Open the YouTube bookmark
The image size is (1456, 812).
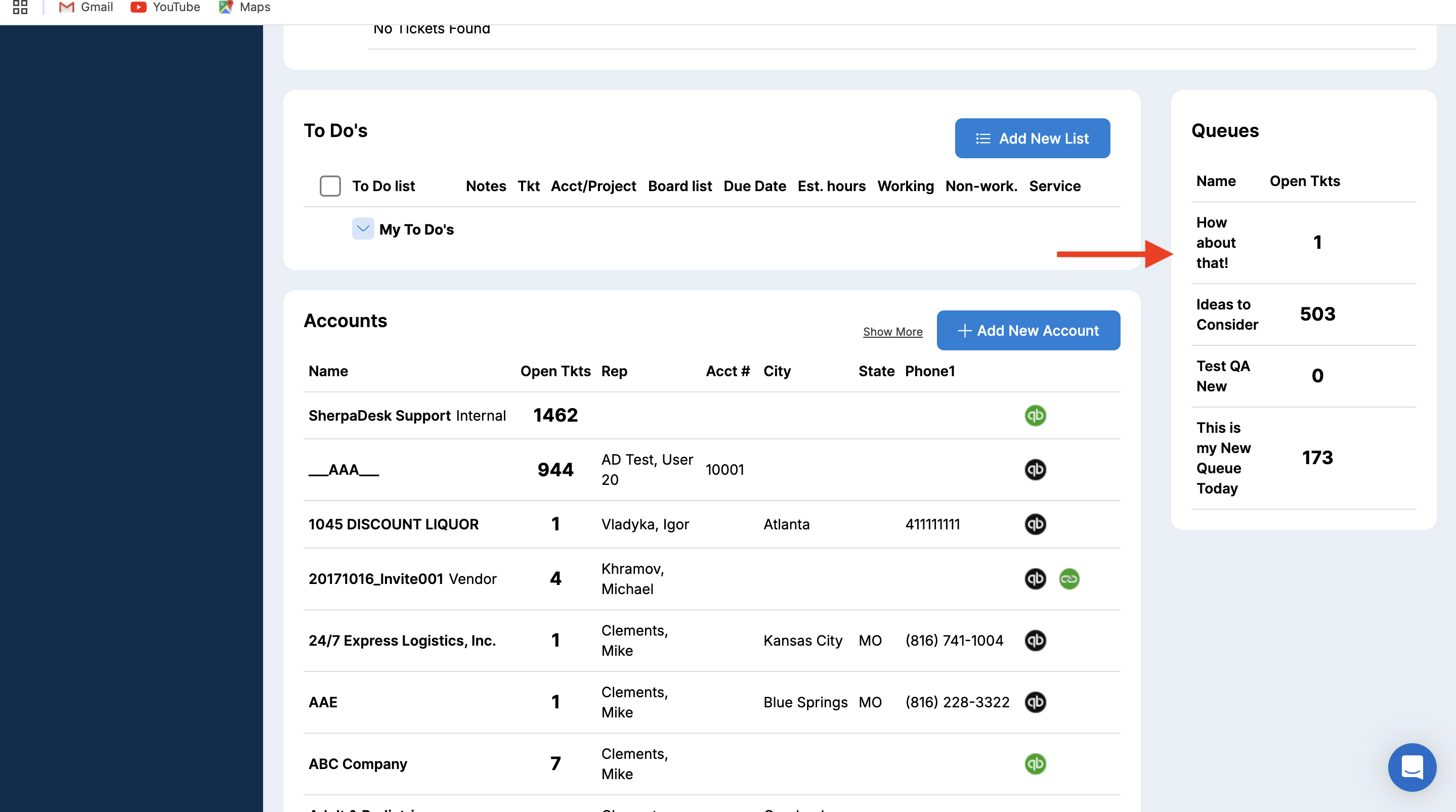165,8
